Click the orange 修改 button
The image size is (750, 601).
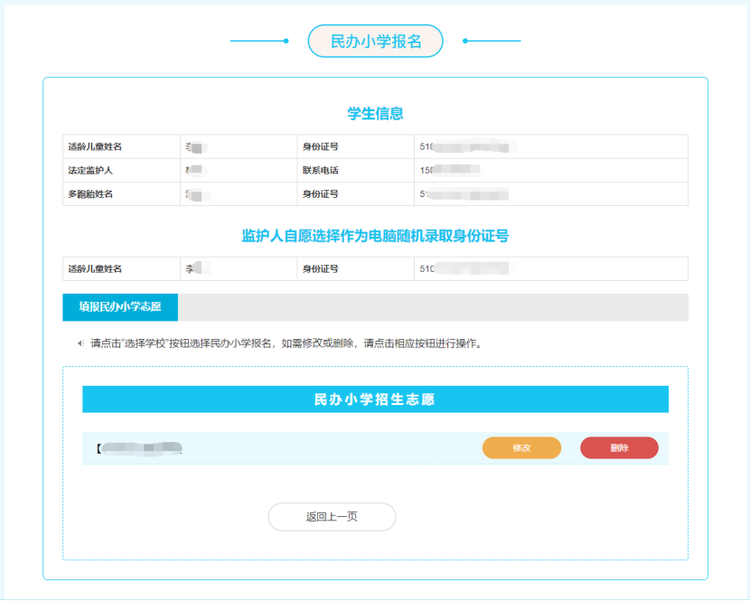521,448
